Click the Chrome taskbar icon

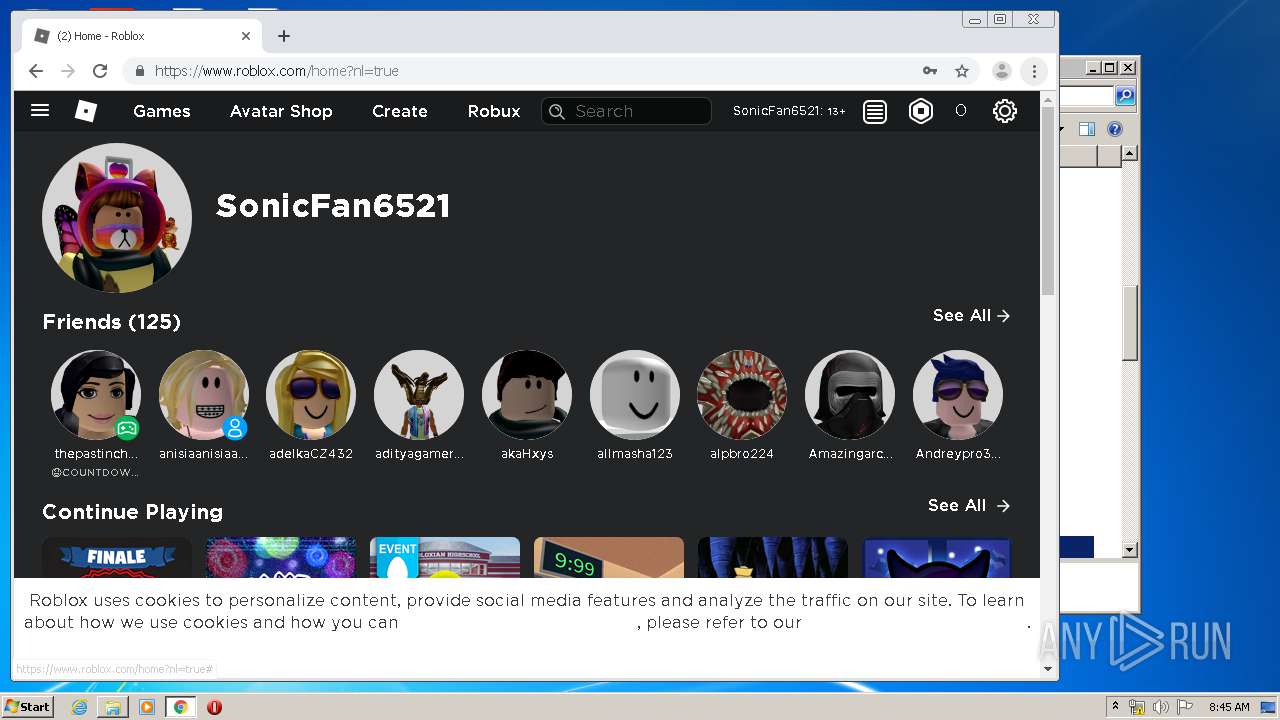(181, 707)
